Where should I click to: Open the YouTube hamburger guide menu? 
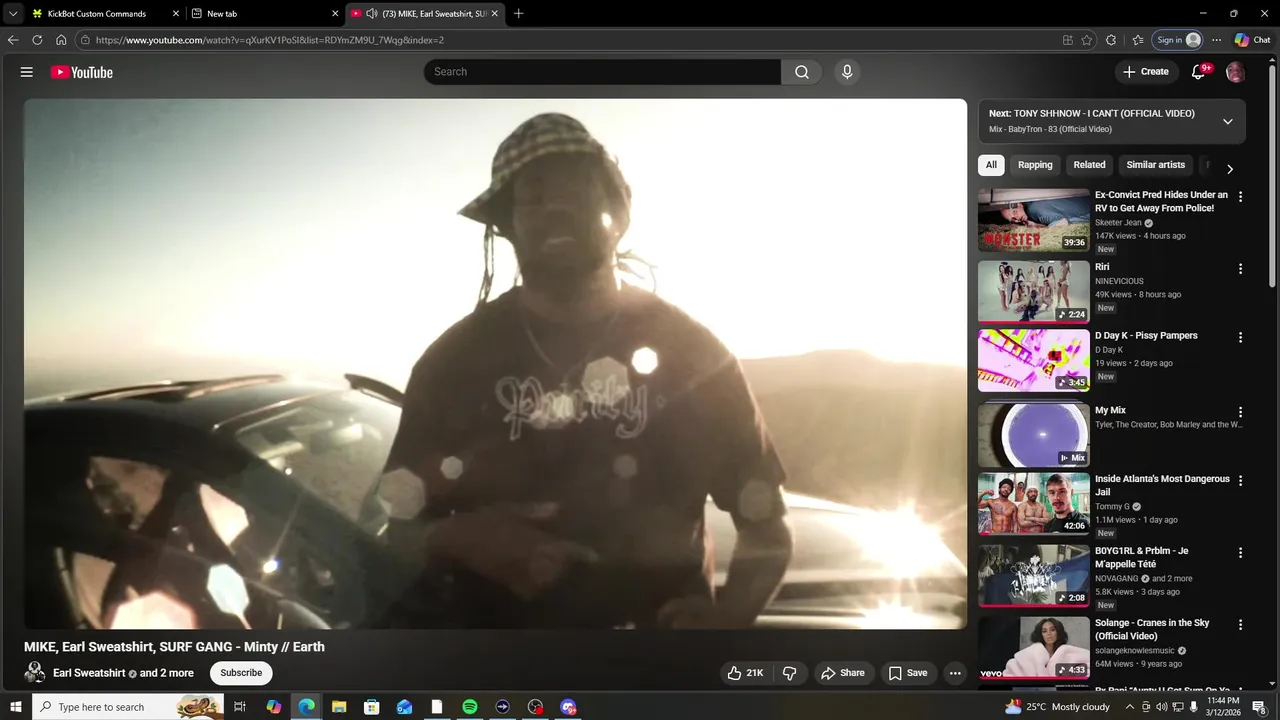click(x=27, y=72)
